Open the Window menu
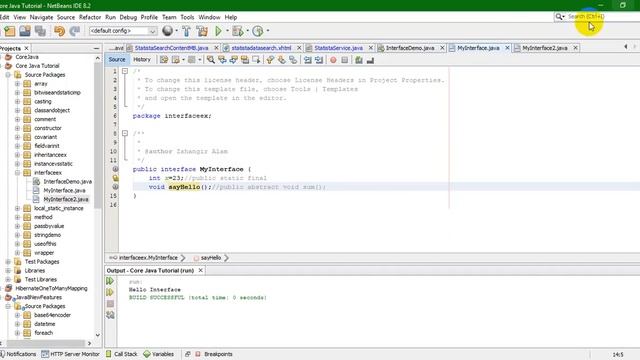Viewport: 640px width, 360px height. [209, 17]
